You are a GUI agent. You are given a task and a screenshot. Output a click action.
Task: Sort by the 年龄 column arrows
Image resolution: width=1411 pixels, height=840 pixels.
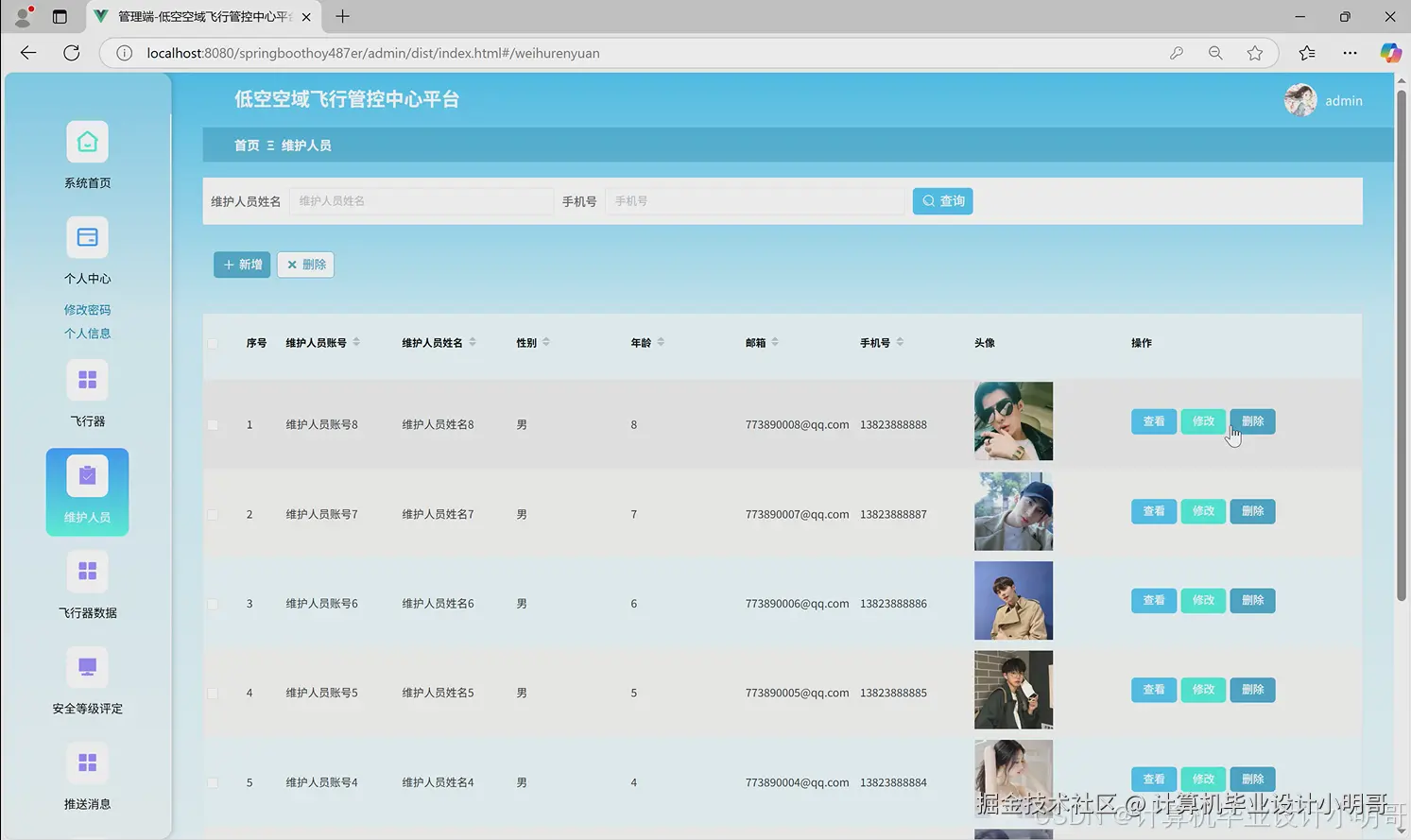click(x=661, y=342)
